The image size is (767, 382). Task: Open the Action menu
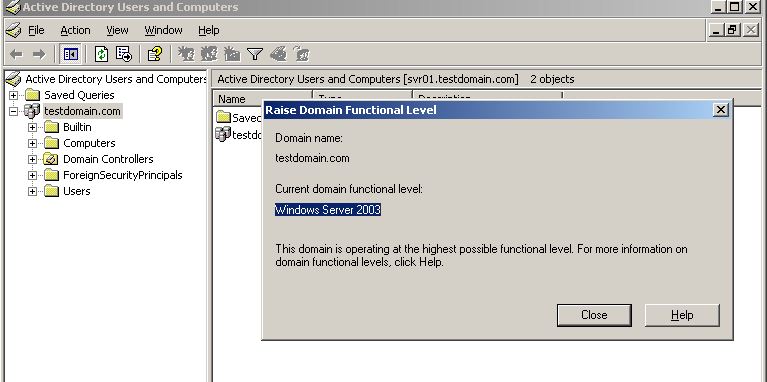pos(75,30)
